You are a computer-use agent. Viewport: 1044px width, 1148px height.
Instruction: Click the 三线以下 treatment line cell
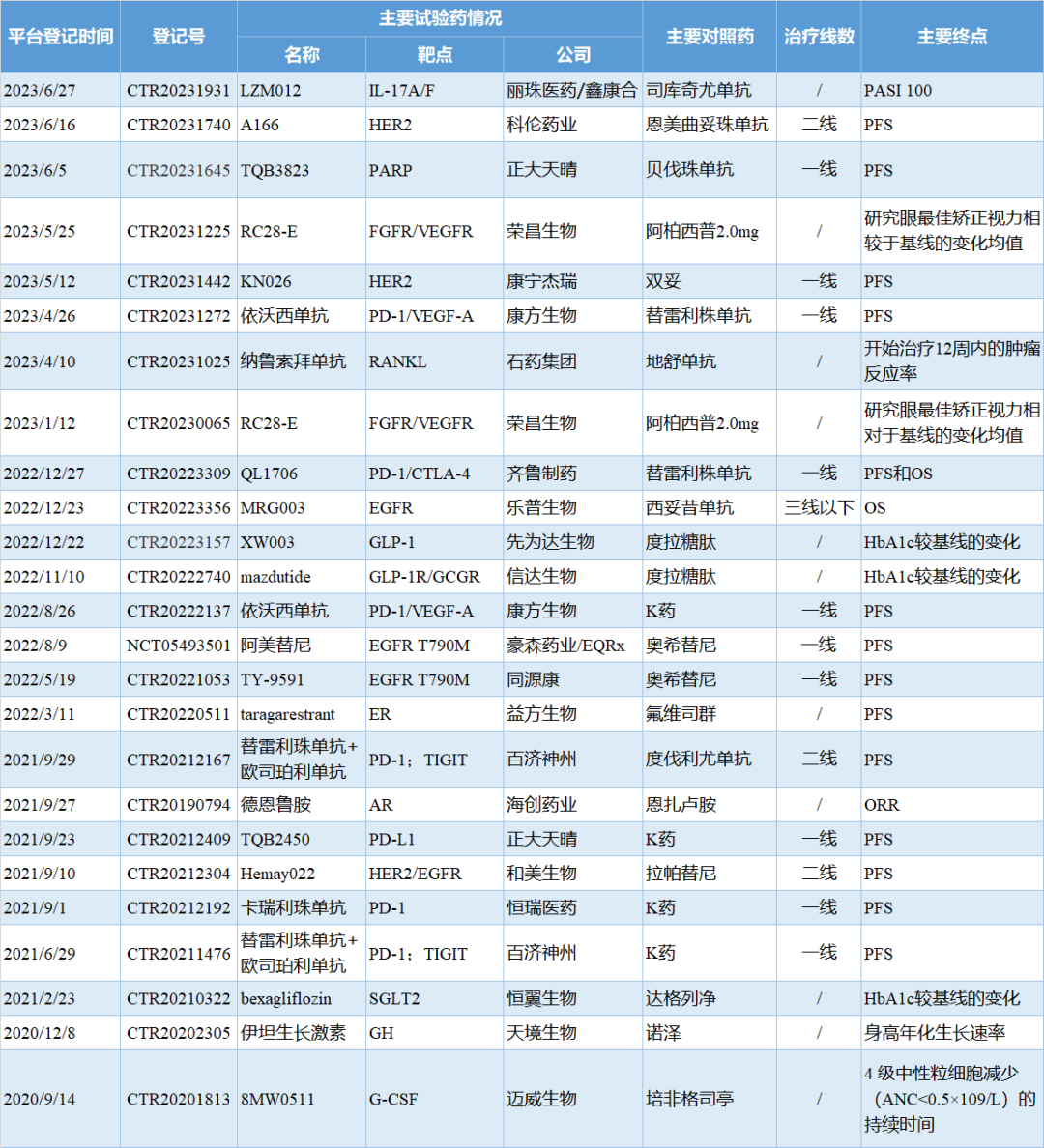819,508
